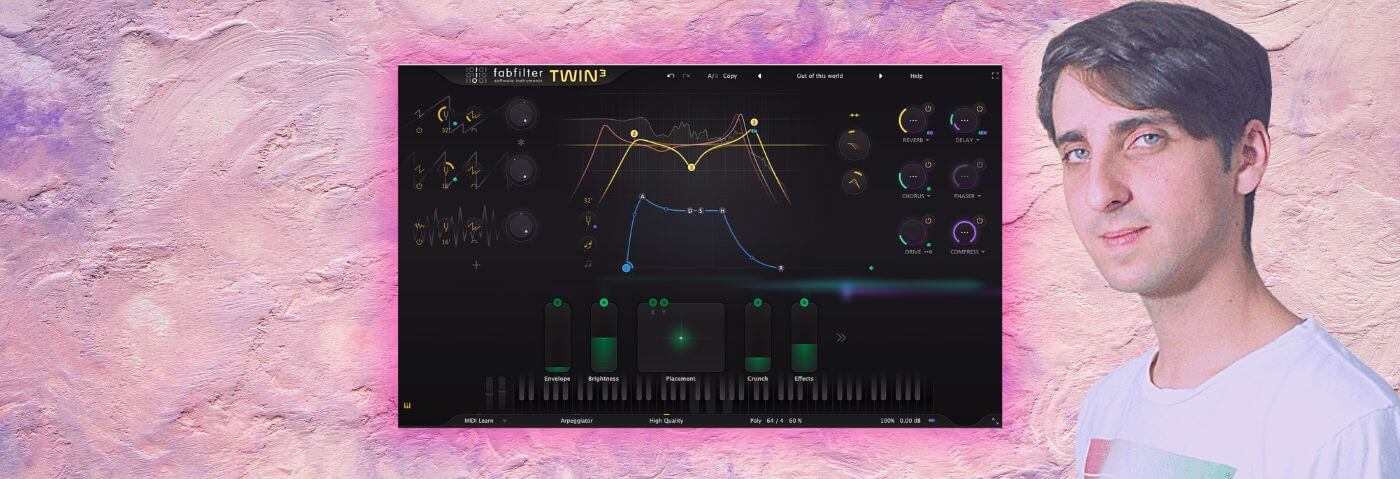Select the noise waveform icon of oscillator three

pyautogui.click(x=420, y=226)
